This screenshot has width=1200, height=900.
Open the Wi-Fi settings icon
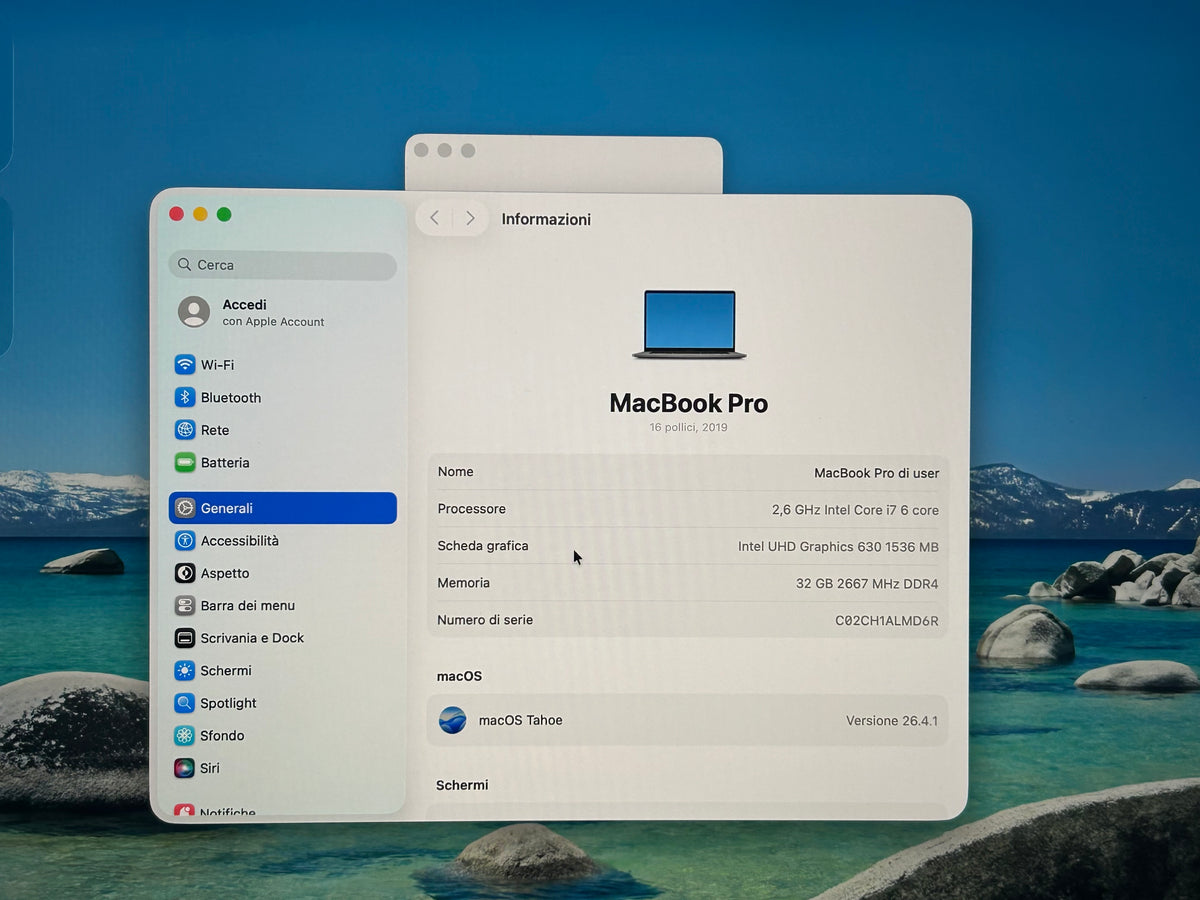185,365
